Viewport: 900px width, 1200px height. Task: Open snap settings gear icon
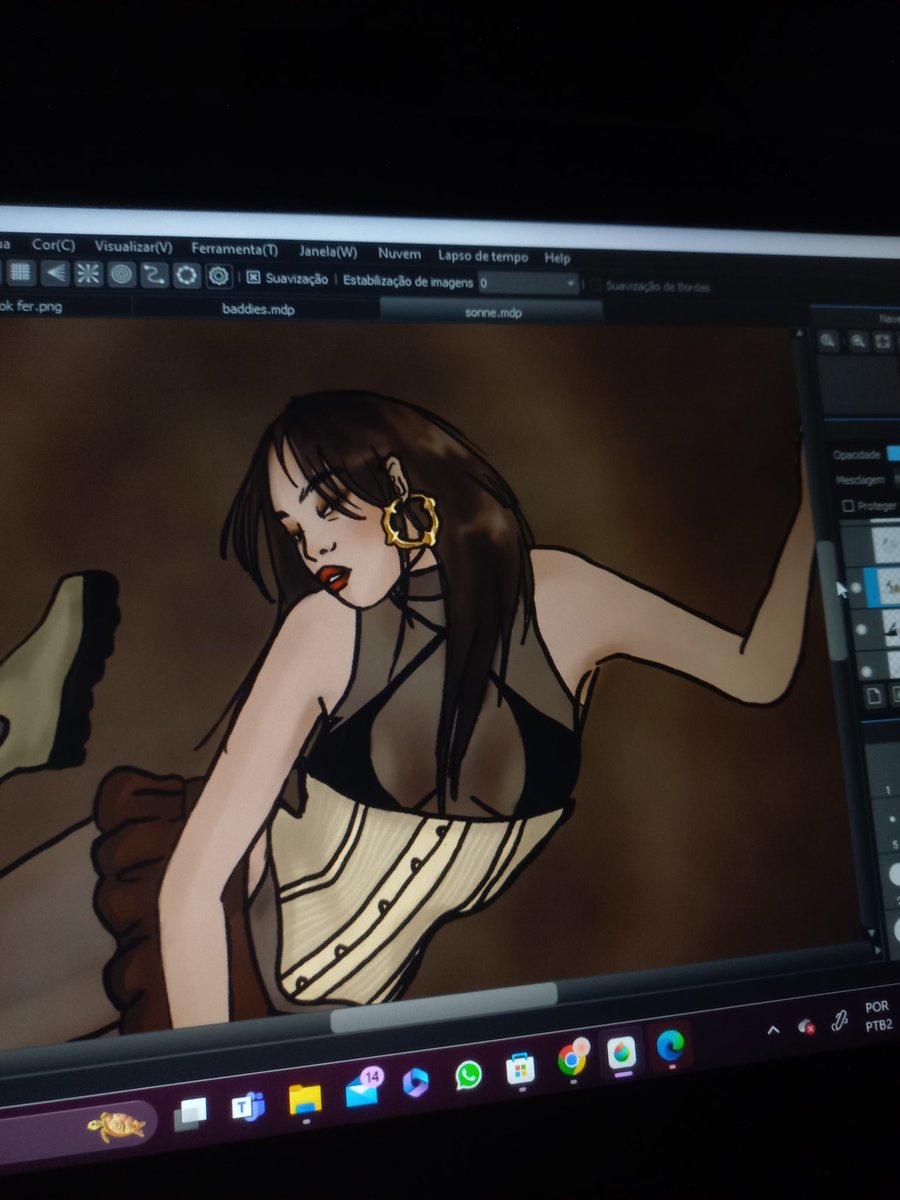219,276
